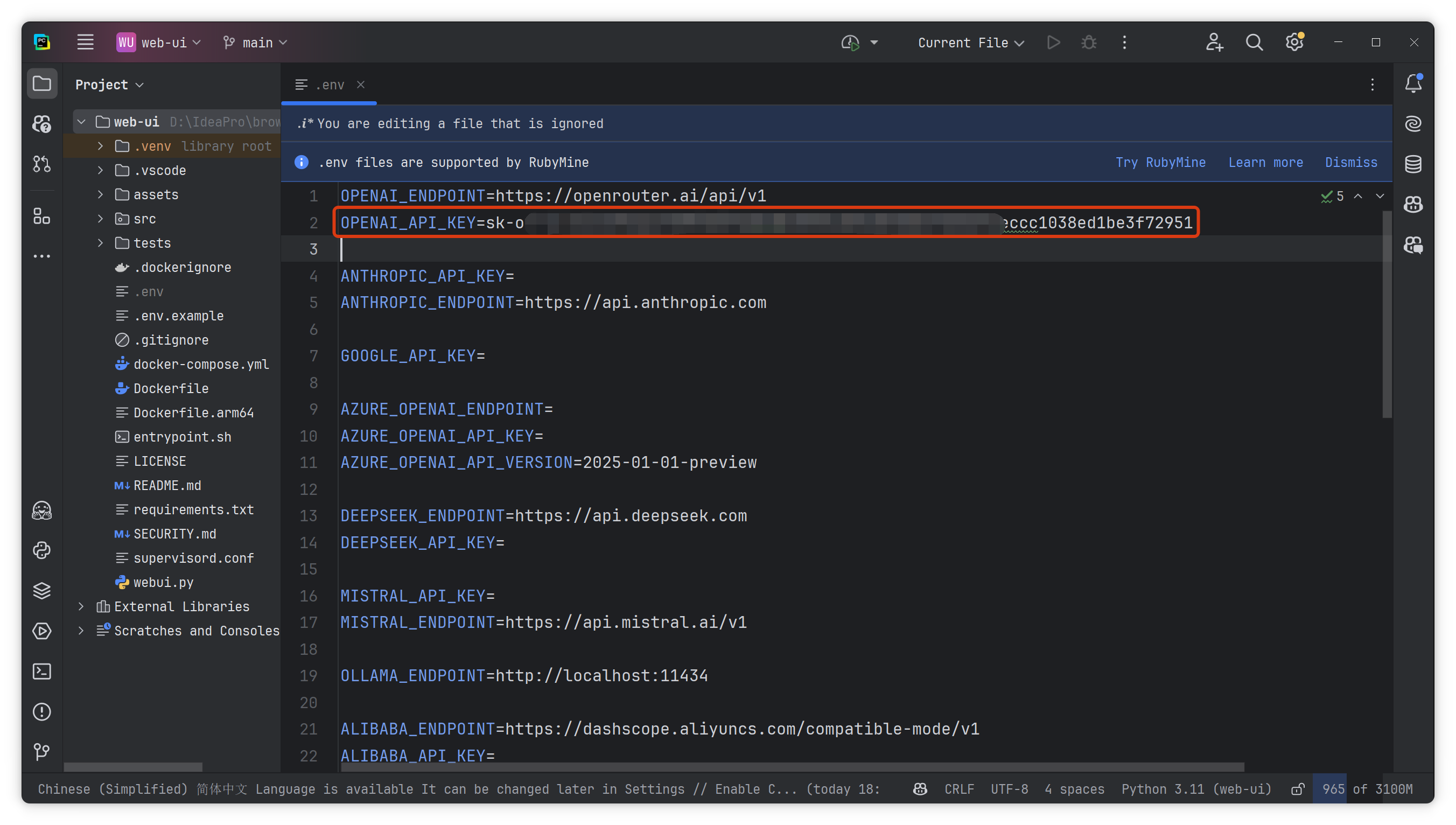Click the Try RubyMine link
1456x825 pixels.
pos(1160,163)
